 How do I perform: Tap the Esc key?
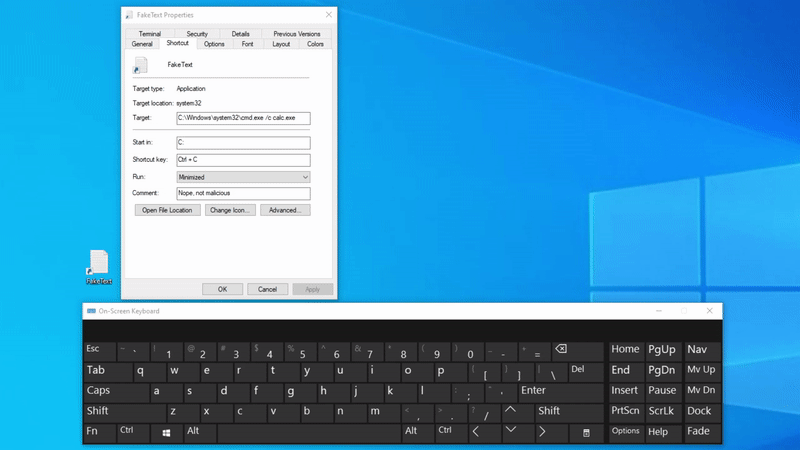[99, 351]
